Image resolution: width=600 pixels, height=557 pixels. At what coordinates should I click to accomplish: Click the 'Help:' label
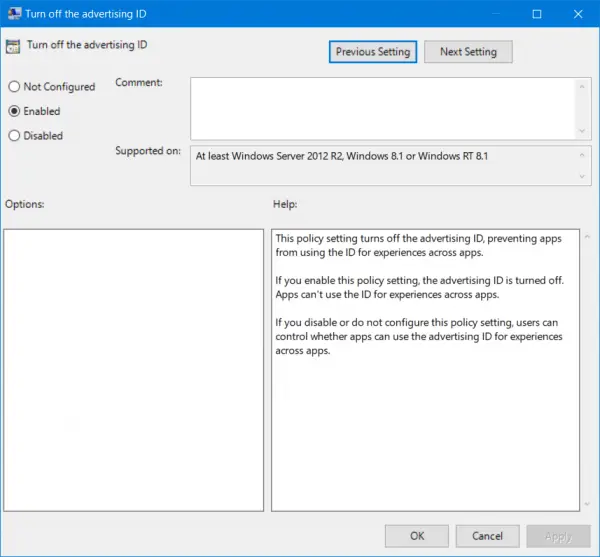(x=285, y=204)
